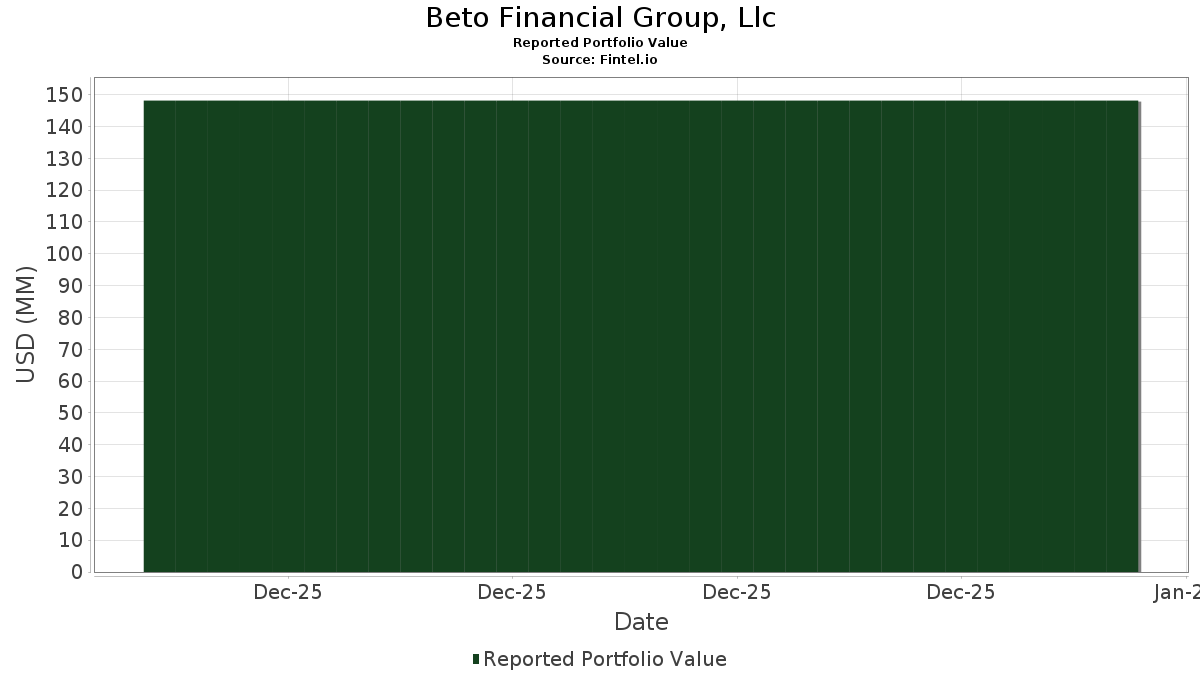The width and height of the screenshot is (1200, 675).
Task: Click the 80 y-axis tick label
Action: point(70,318)
